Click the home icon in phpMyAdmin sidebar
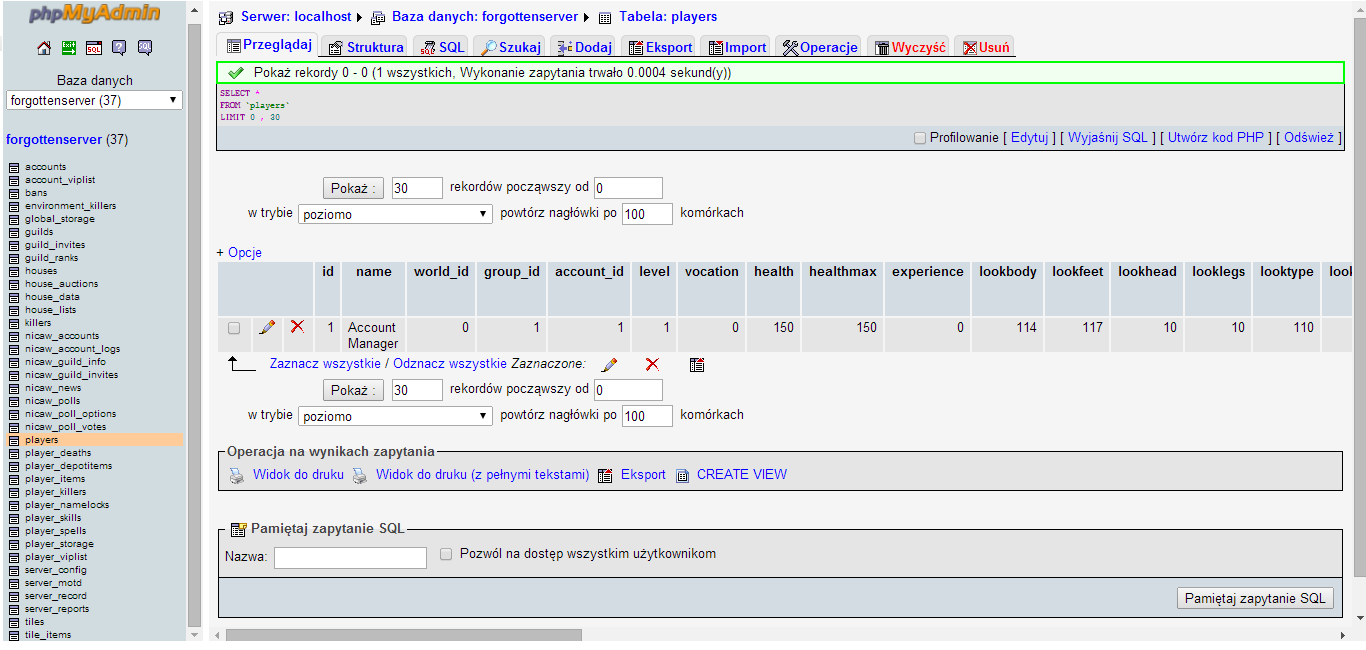Screen dimensions: 1366x650 (44, 47)
